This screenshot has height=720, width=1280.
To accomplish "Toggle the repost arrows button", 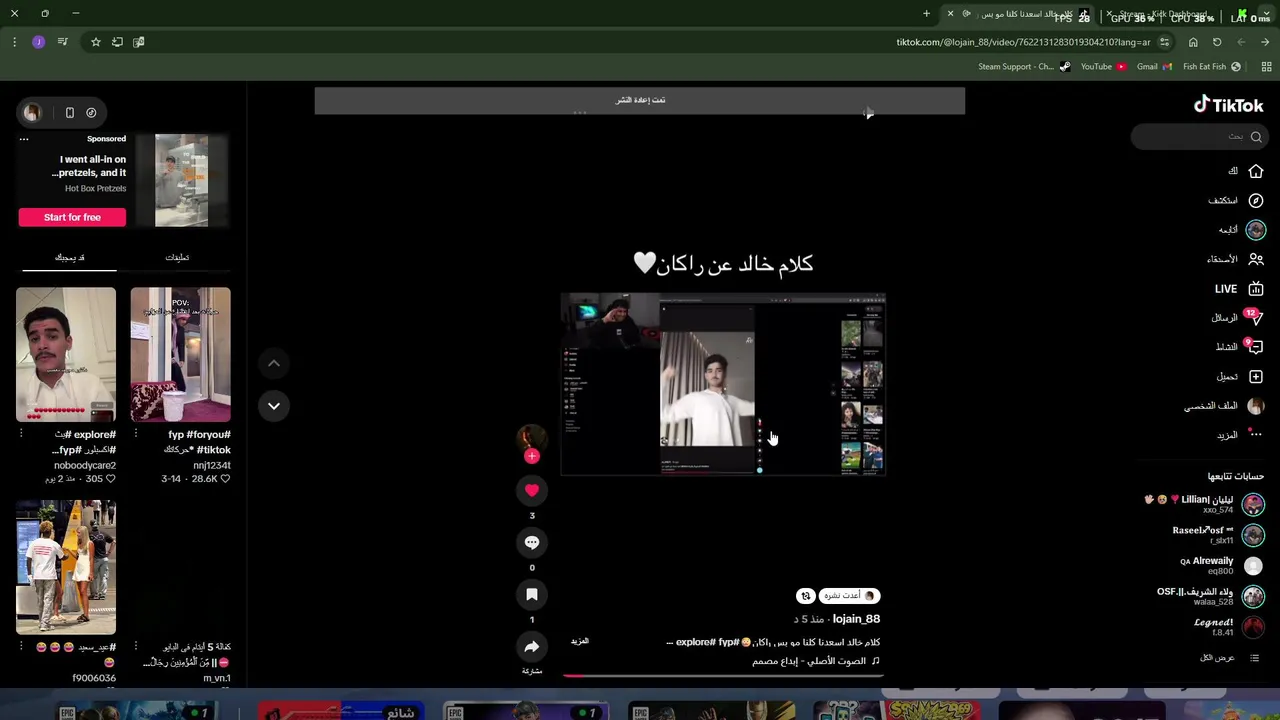I will click(806, 596).
